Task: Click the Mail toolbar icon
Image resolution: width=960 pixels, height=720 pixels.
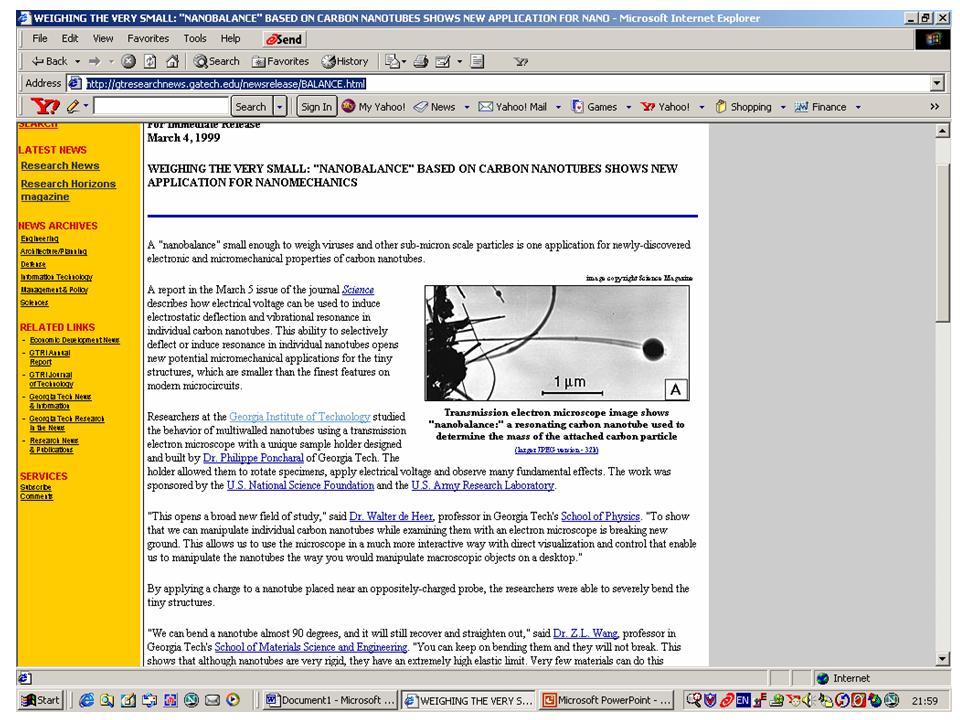Action: pos(391,61)
